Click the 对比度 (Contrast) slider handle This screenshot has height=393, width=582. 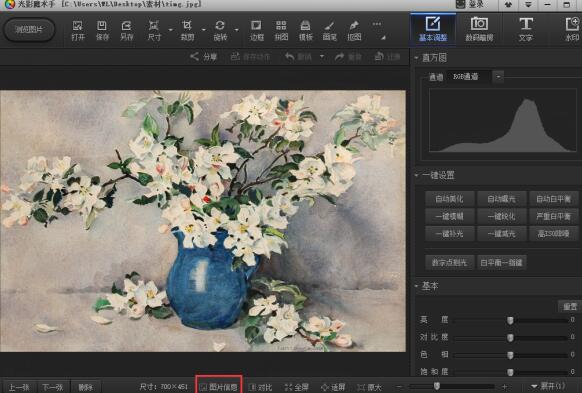tap(510, 337)
